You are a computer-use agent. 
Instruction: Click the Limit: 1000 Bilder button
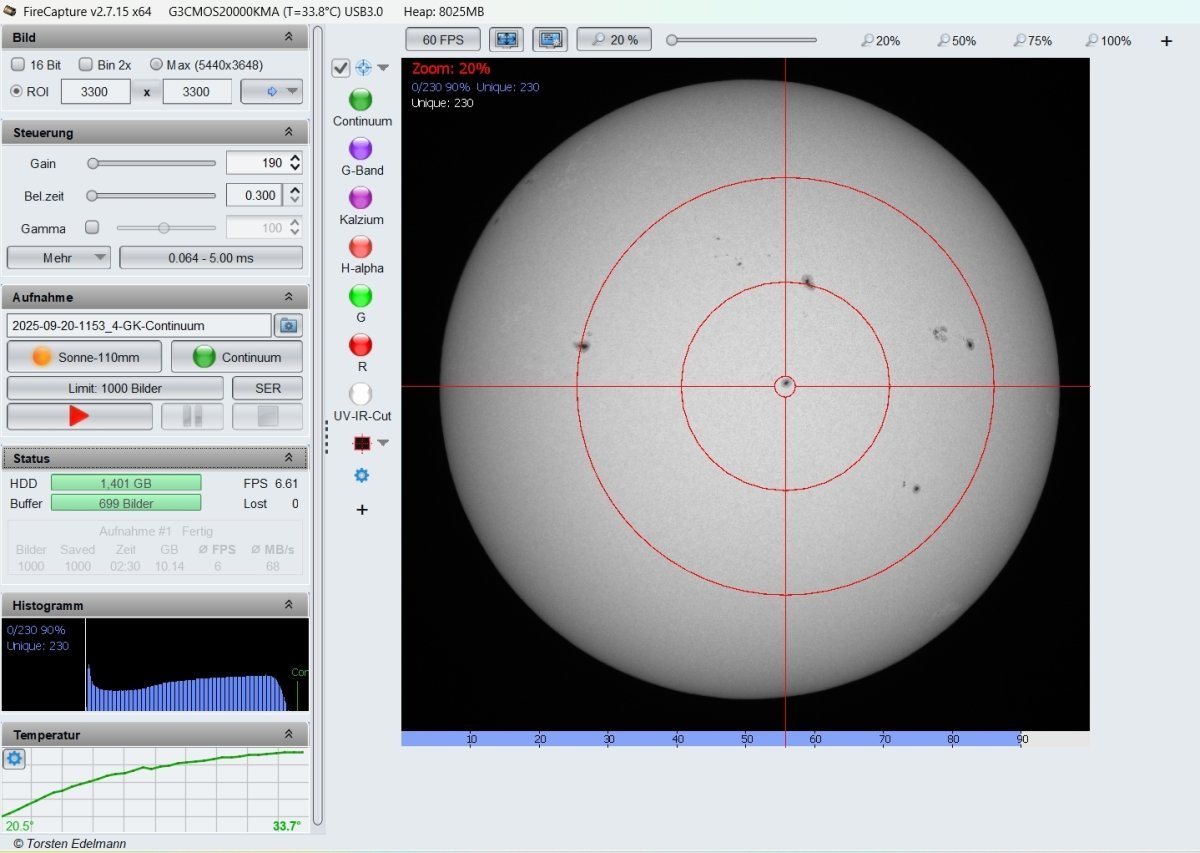[x=115, y=388]
